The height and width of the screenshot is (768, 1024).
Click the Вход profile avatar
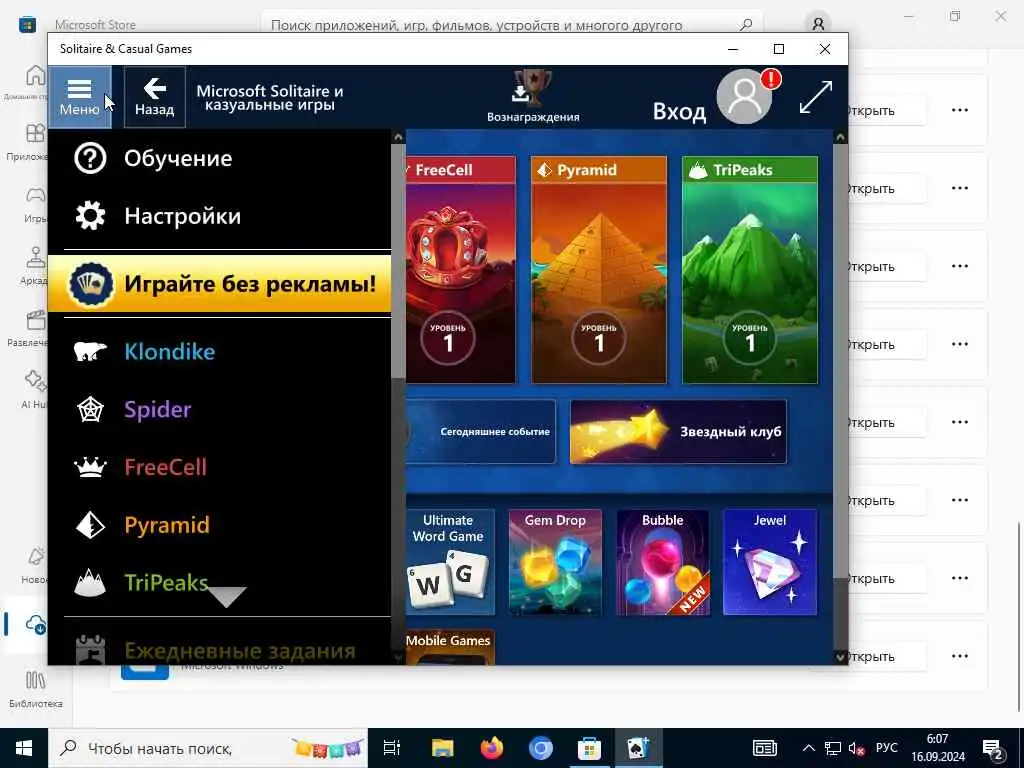(745, 97)
